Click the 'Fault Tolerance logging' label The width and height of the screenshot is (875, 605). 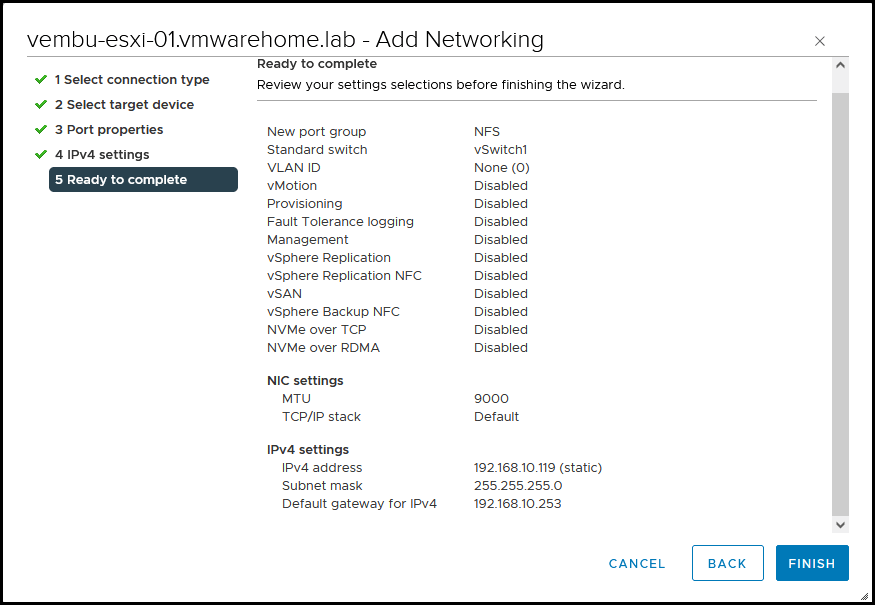[x=340, y=222]
